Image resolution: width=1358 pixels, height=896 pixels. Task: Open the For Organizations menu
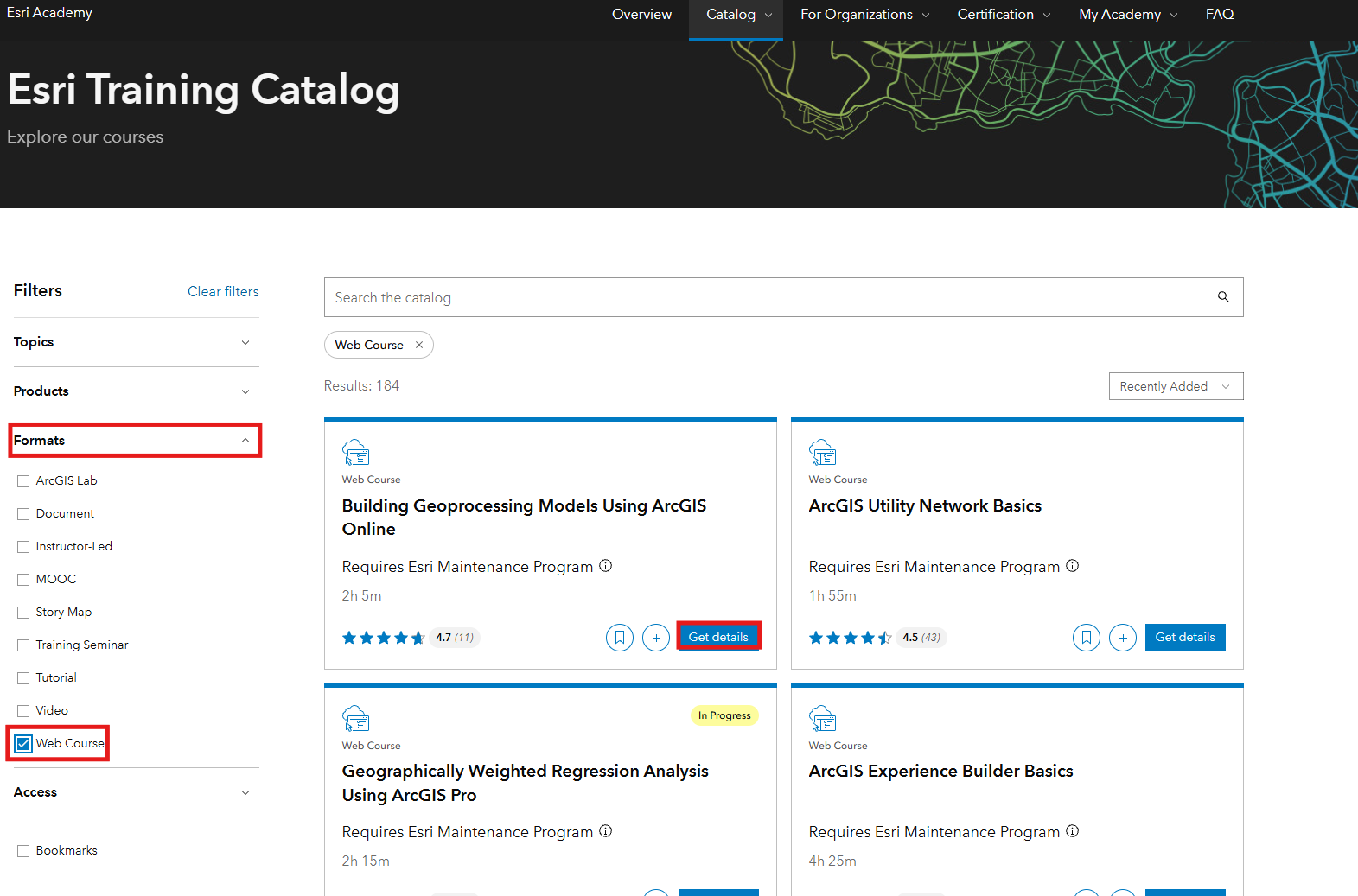[865, 15]
